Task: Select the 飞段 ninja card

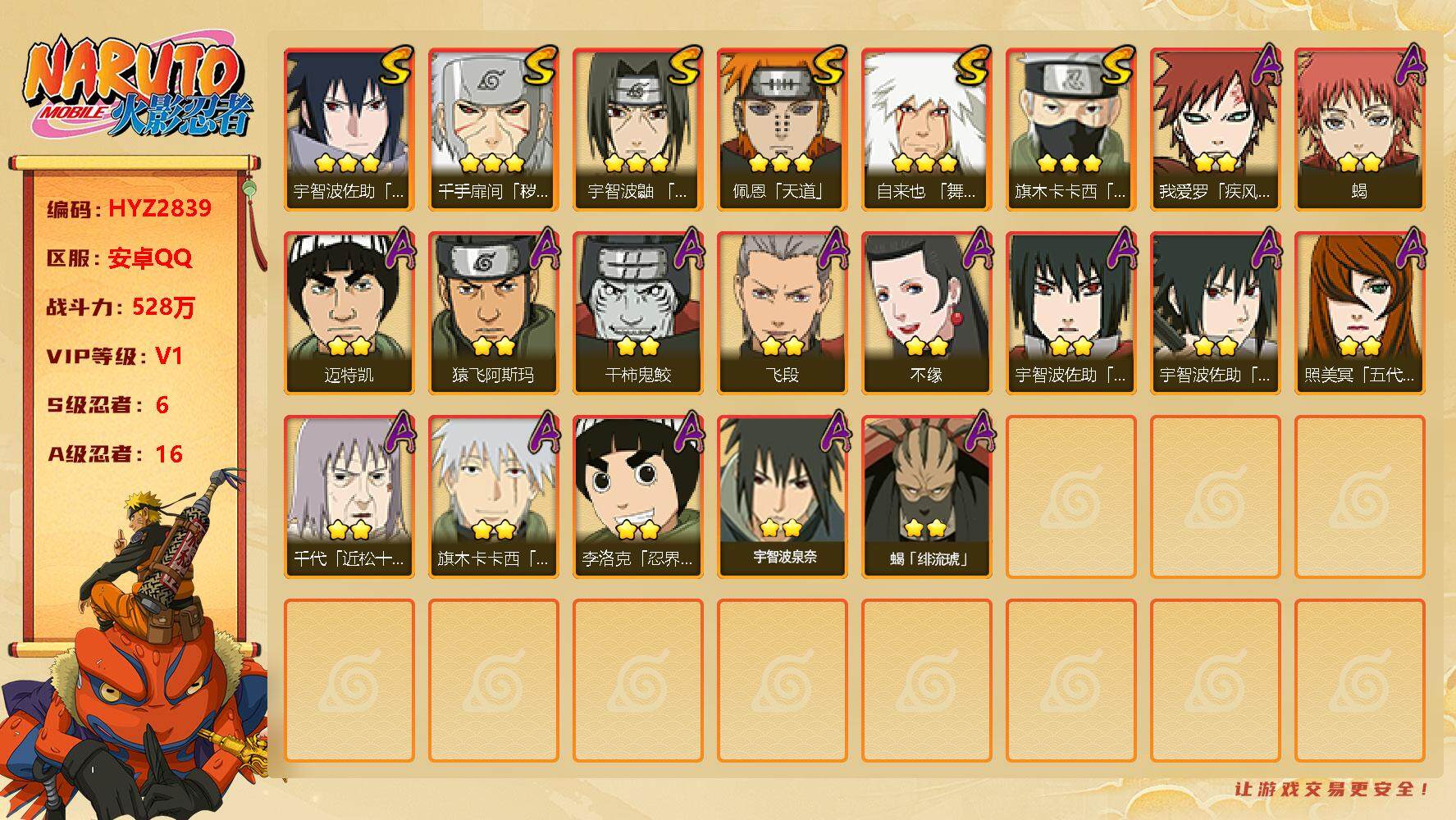Action: coord(782,313)
